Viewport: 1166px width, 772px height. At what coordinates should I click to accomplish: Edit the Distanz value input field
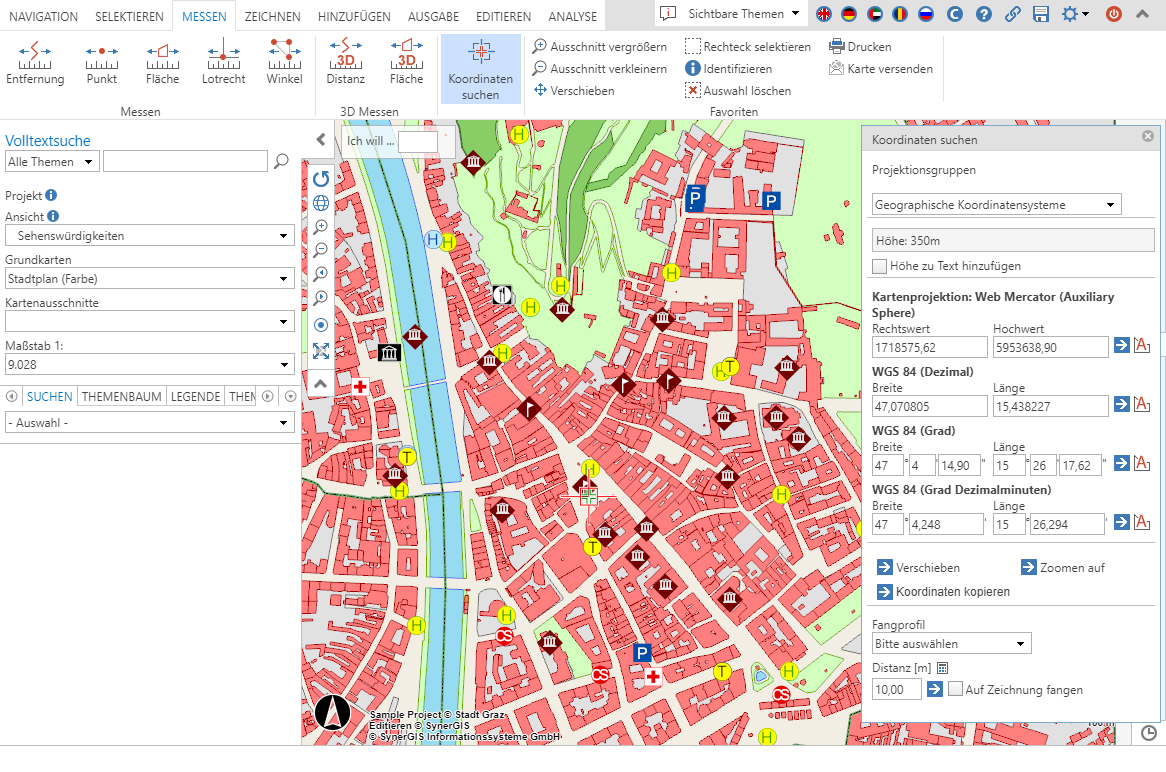(896, 689)
